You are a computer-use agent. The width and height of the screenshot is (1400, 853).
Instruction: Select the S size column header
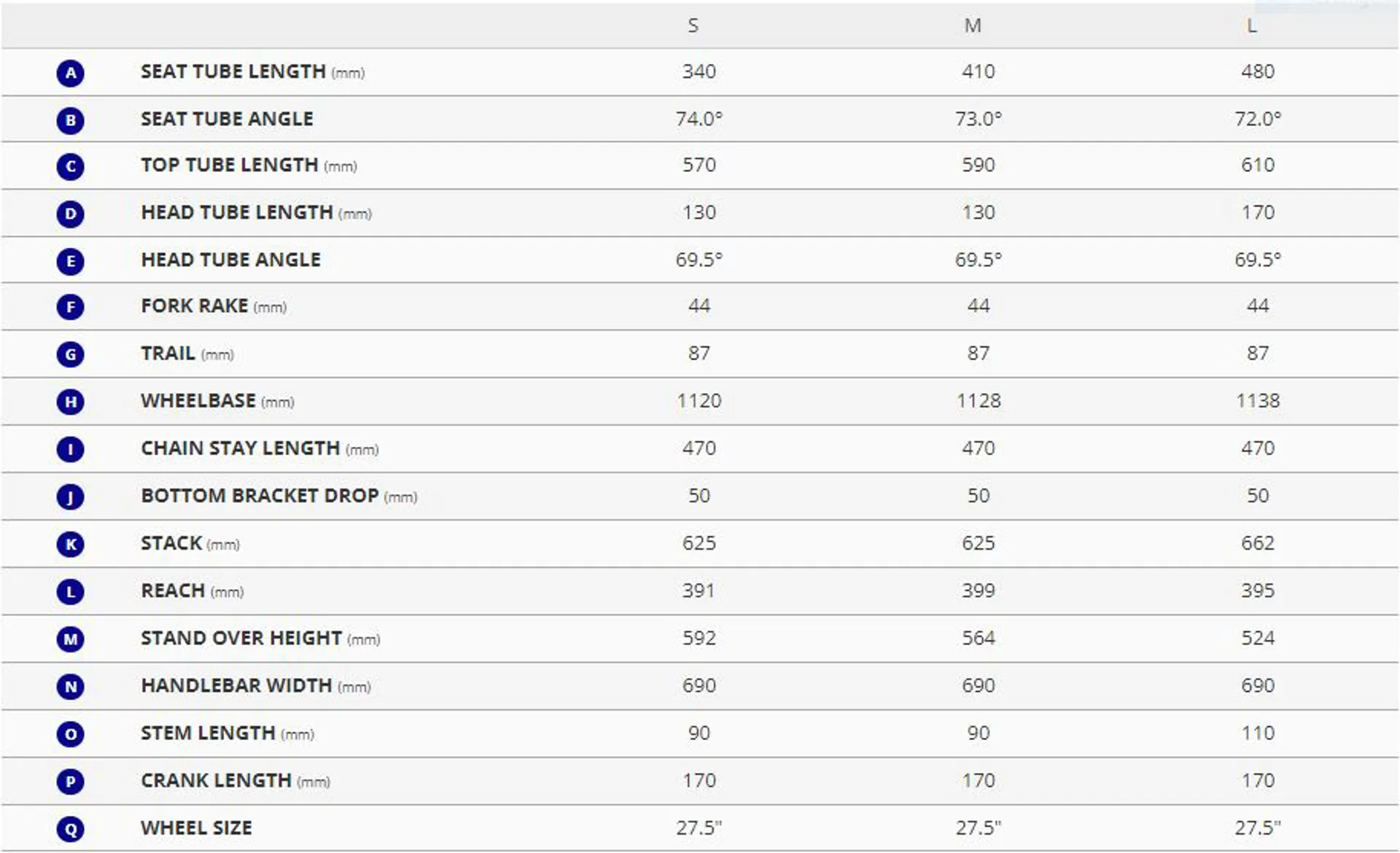[x=693, y=26]
